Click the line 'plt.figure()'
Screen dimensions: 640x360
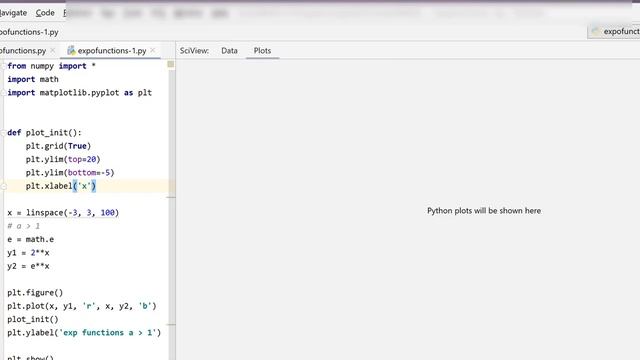(35, 293)
